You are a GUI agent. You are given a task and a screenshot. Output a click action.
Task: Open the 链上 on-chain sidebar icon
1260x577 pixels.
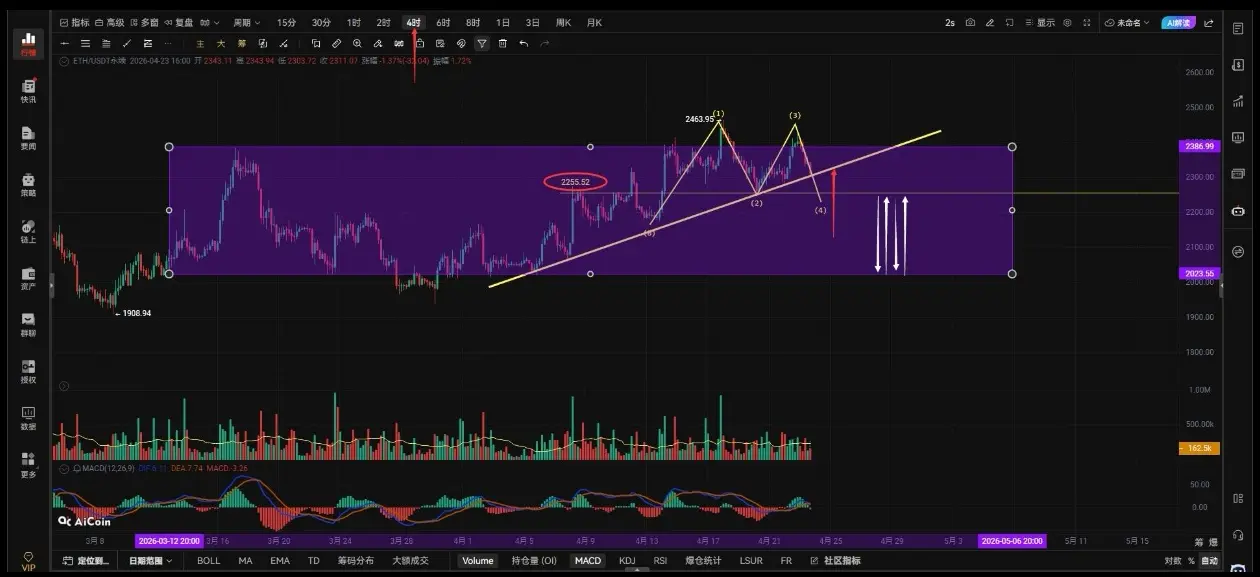coord(28,232)
